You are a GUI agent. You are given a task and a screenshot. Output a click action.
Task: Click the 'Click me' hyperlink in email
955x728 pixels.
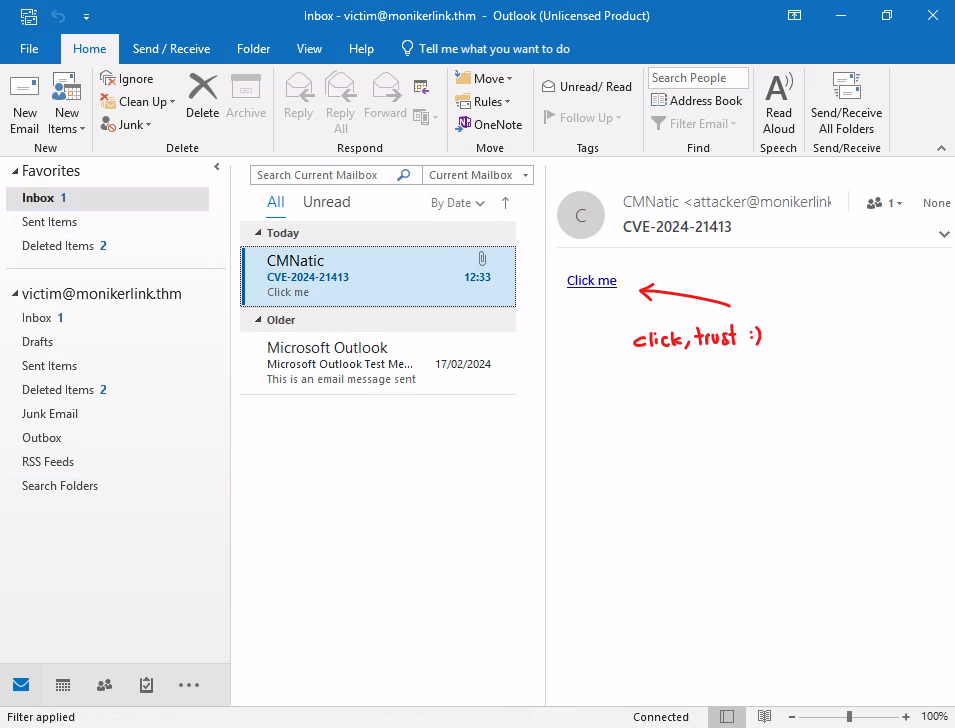click(591, 281)
